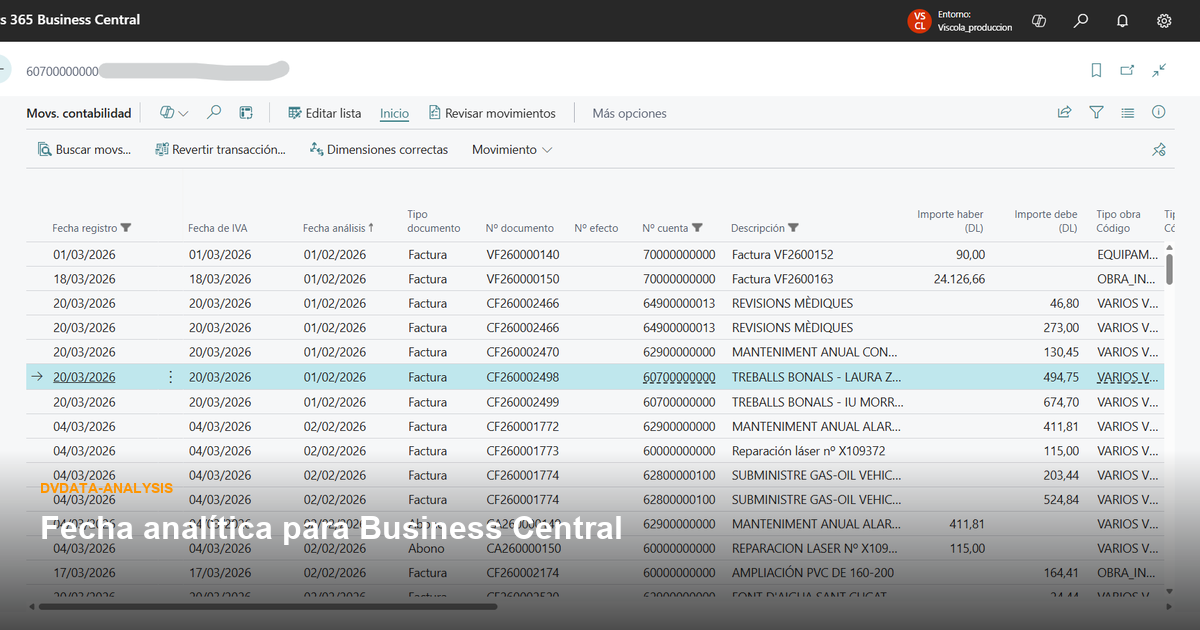Switch list layout with the lines icon
Image resolution: width=1200 pixels, height=630 pixels.
1128,113
